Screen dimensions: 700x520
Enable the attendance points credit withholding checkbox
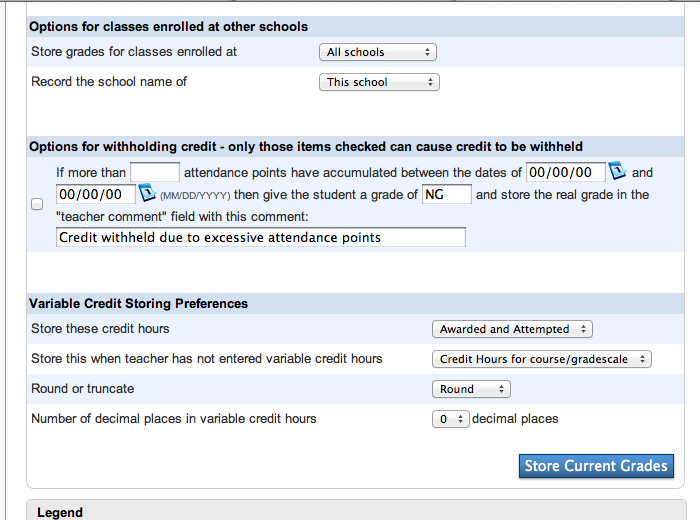37,204
